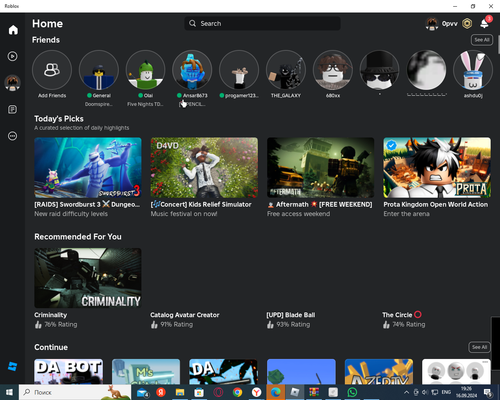
Task: Open Aftermath game thumbnail
Action: point(320,168)
